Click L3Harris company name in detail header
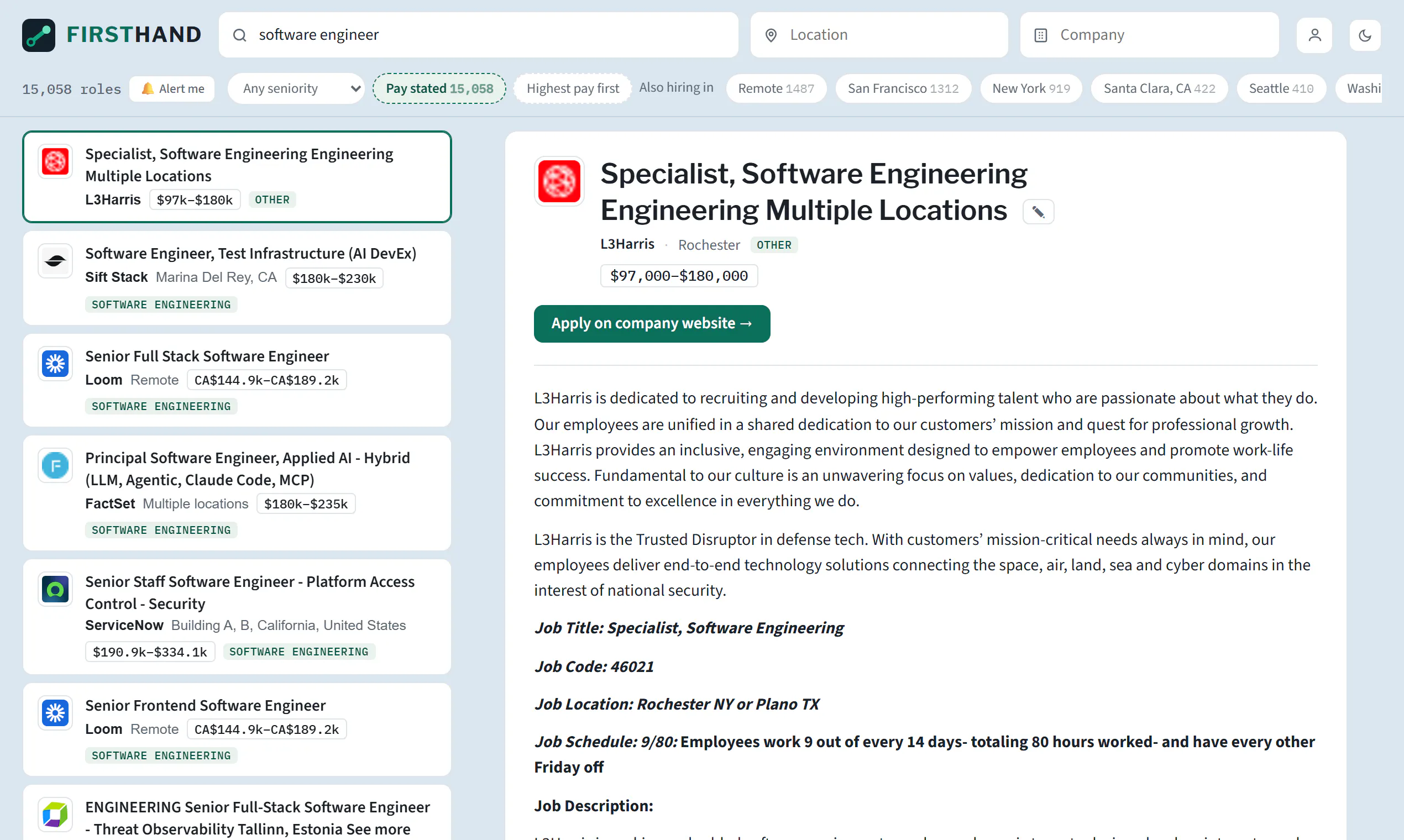The height and width of the screenshot is (840, 1404). [627, 244]
